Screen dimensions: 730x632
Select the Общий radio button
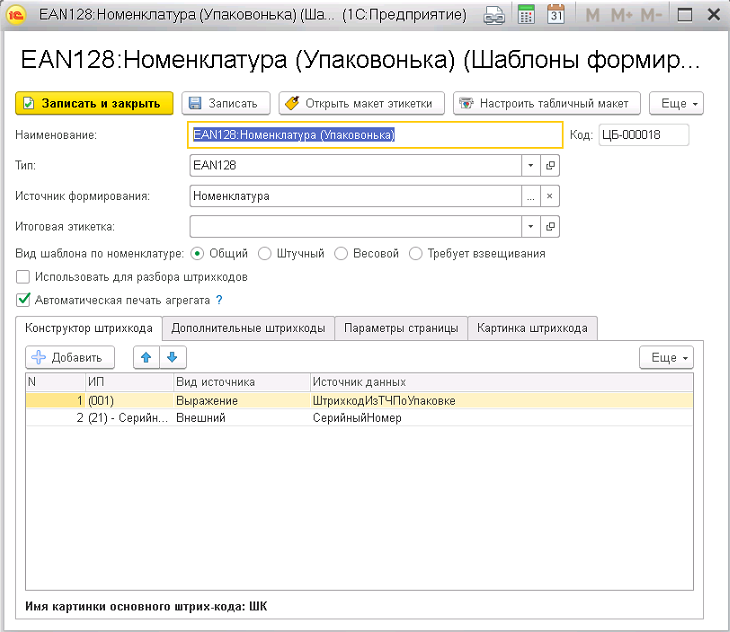click(197, 254)
